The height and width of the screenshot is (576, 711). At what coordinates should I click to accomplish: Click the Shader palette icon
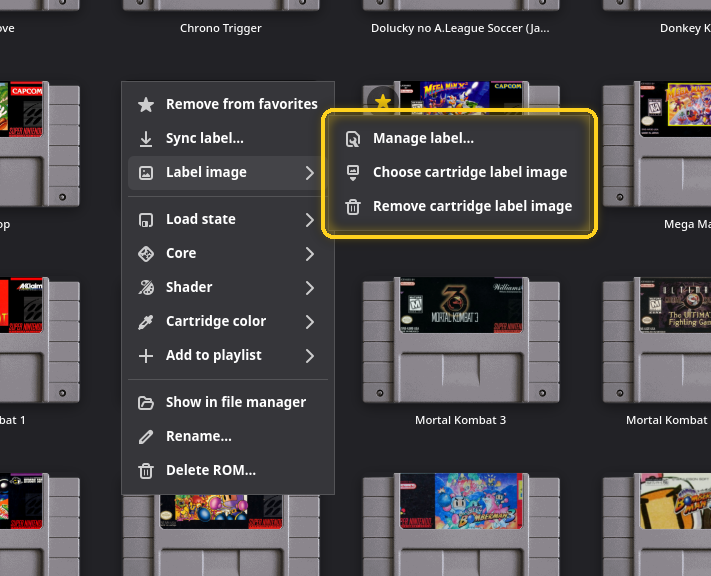pos(146,288)
